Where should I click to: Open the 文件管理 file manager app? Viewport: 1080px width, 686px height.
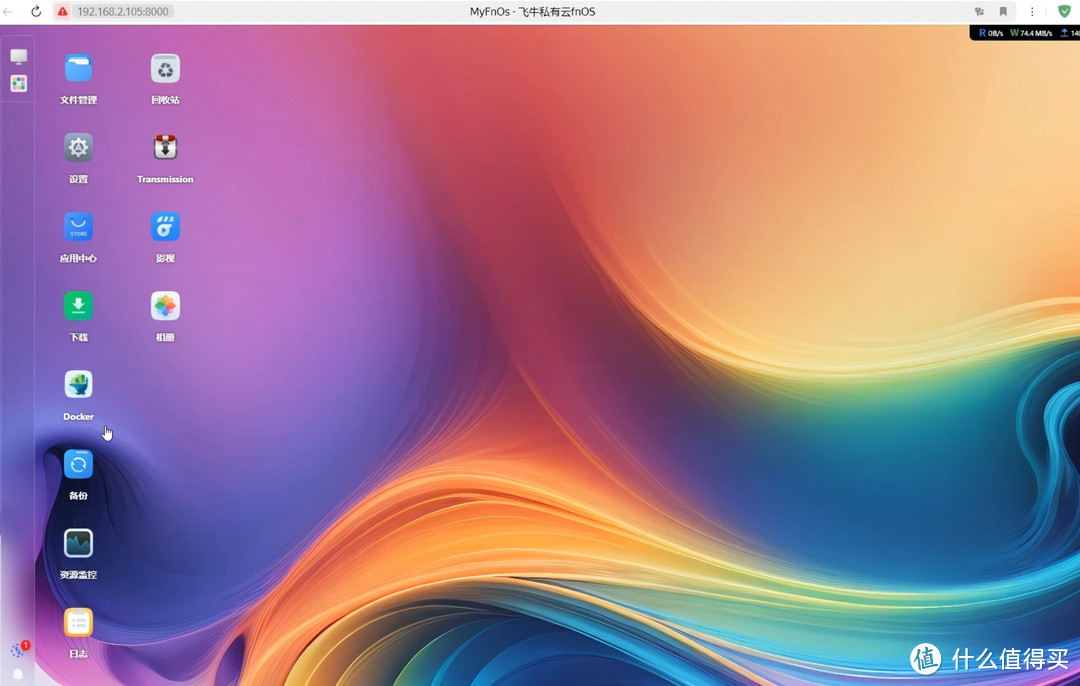(78, 69)
